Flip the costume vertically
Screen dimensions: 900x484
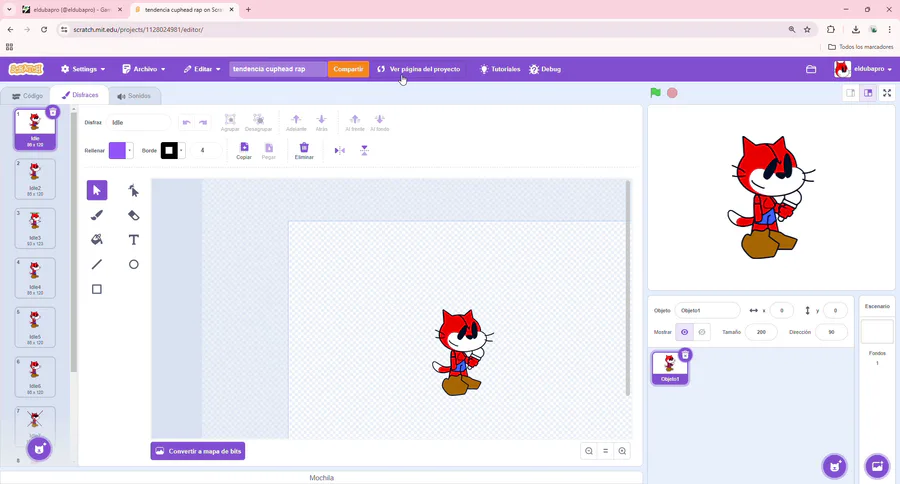(364, 150)
